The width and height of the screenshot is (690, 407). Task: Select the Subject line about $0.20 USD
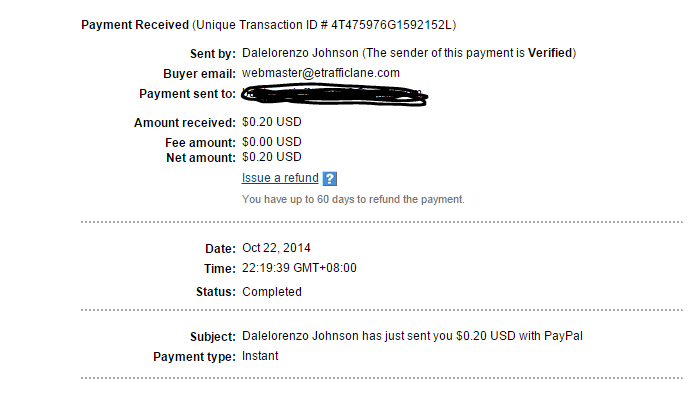tap(412, 336)
